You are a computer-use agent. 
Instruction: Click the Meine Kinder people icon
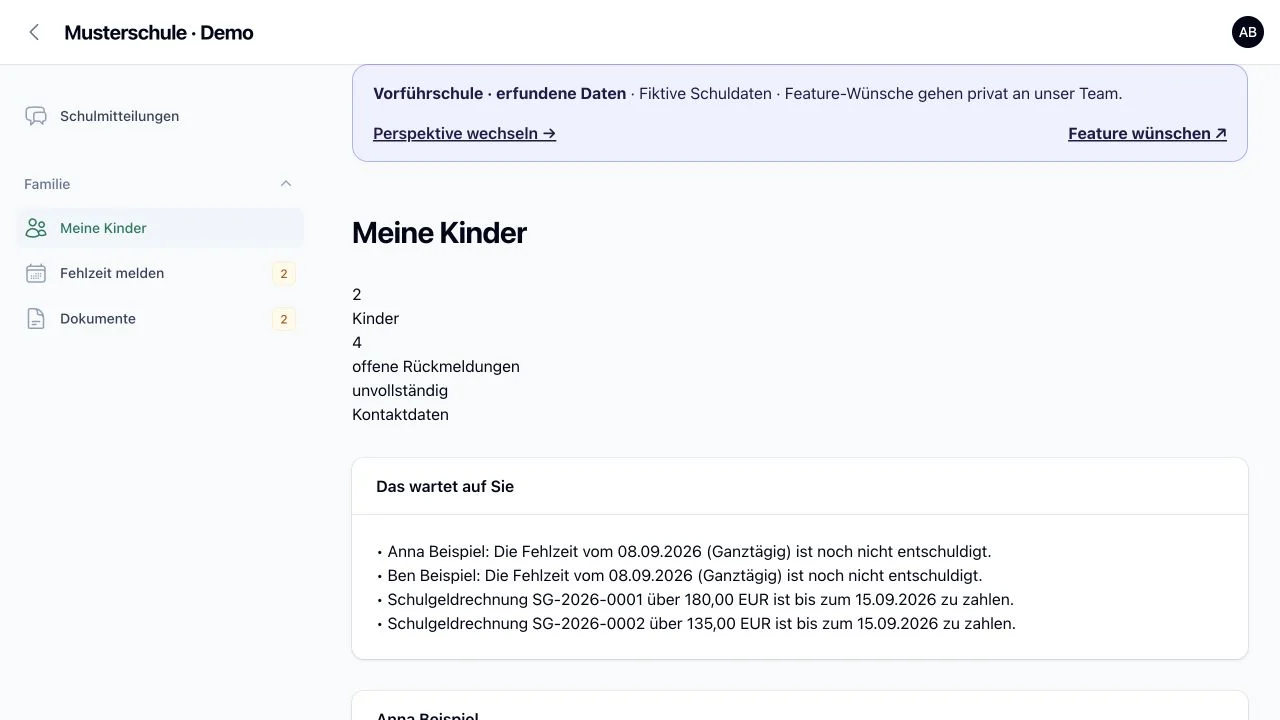tap(36, 228)
